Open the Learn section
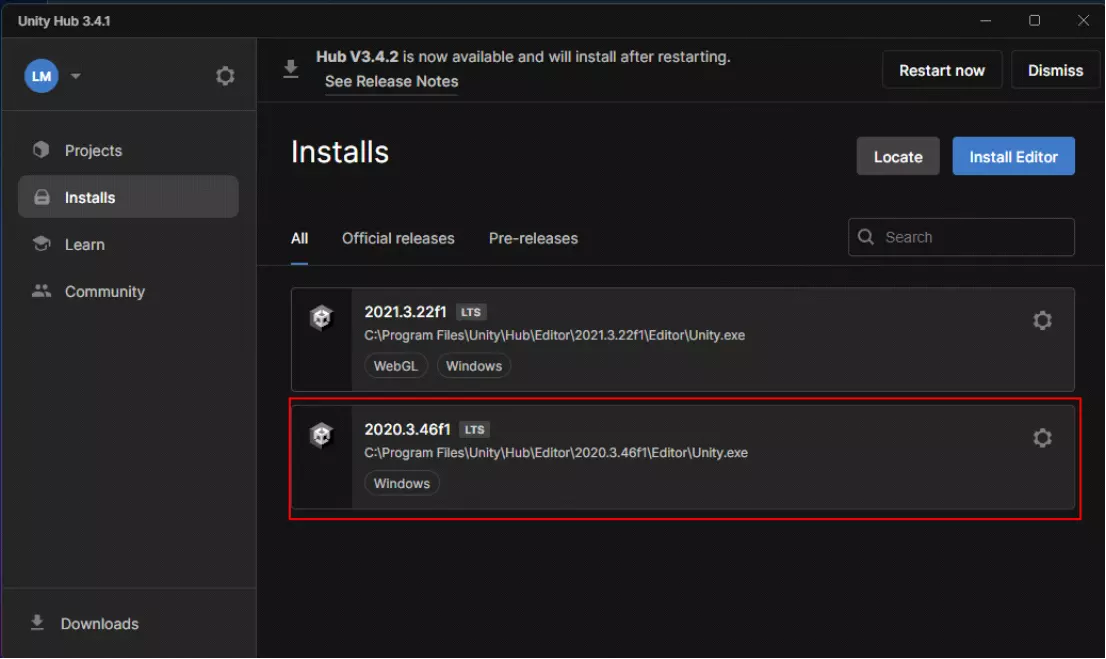This screenshot has height=659, width=1106. tap(128, 244)
